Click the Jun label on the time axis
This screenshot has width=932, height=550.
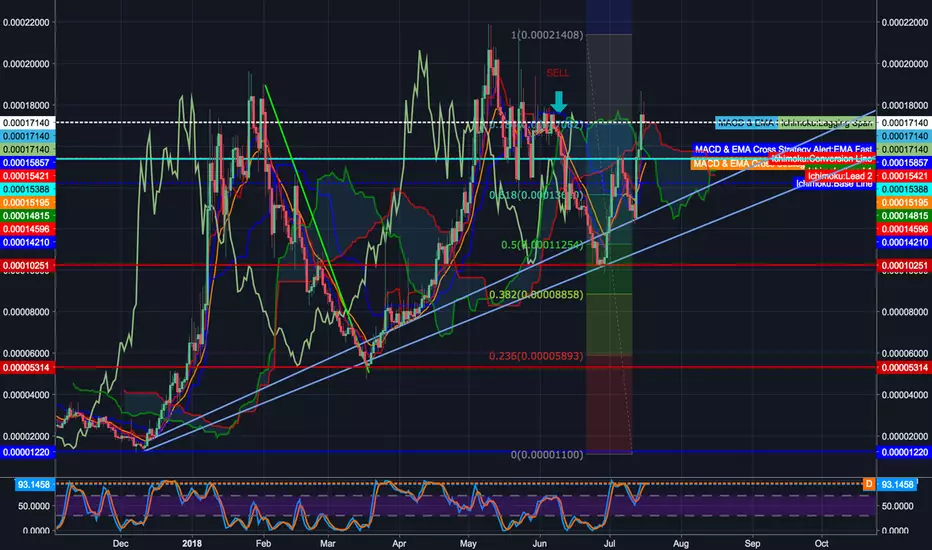pyautogui.click(x=539, y=543)
